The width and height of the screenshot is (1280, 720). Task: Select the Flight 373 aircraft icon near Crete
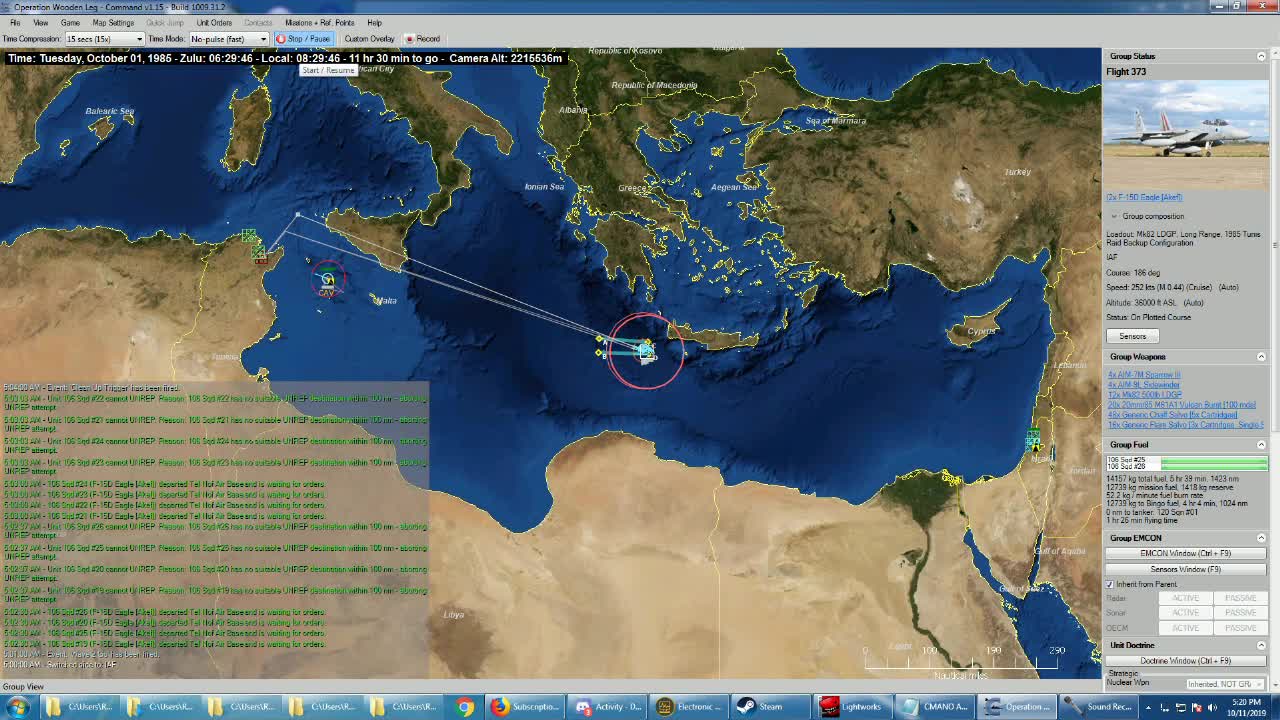(646, 350)
